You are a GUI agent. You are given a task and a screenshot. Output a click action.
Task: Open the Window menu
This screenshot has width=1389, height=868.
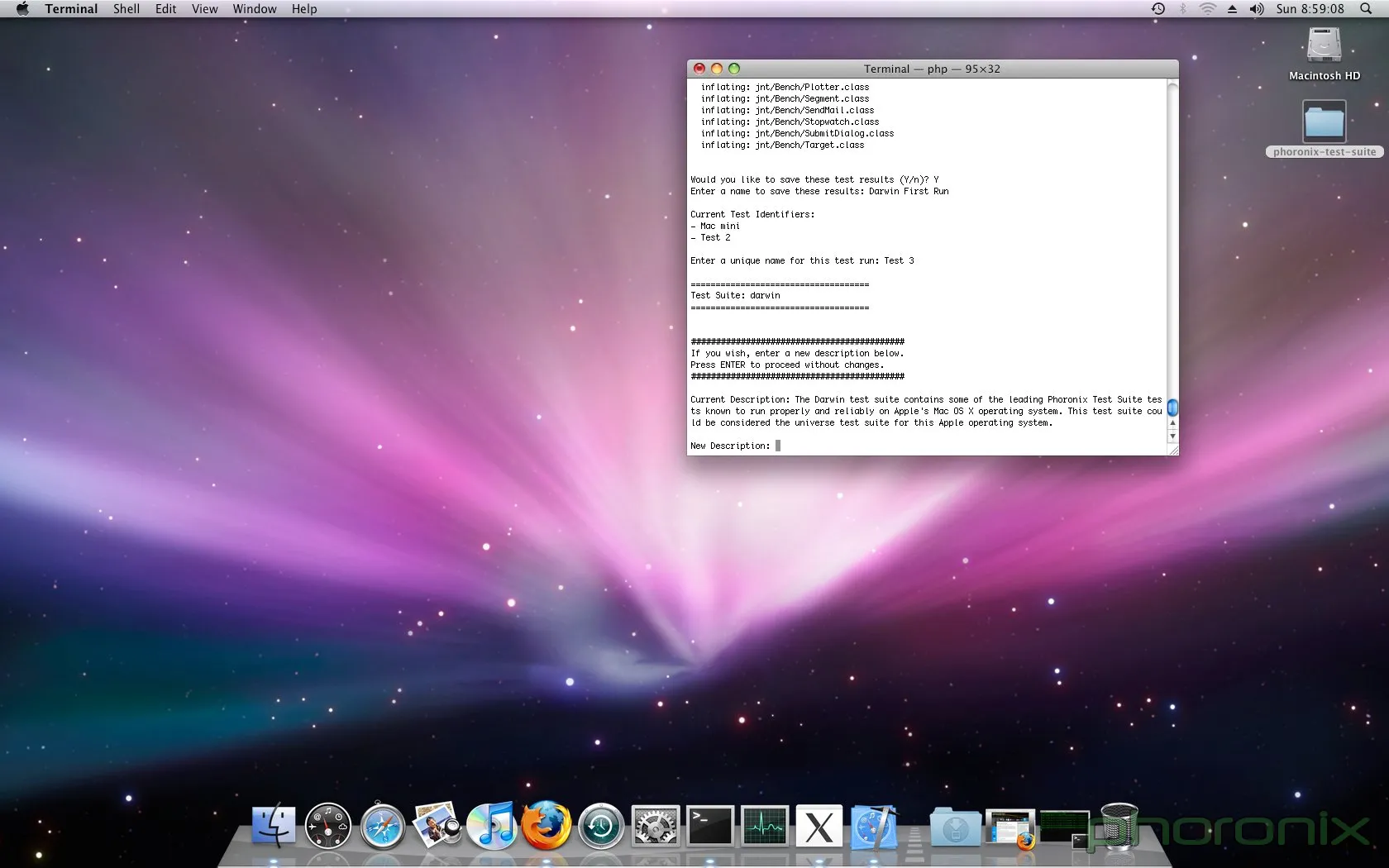[254, 9]
